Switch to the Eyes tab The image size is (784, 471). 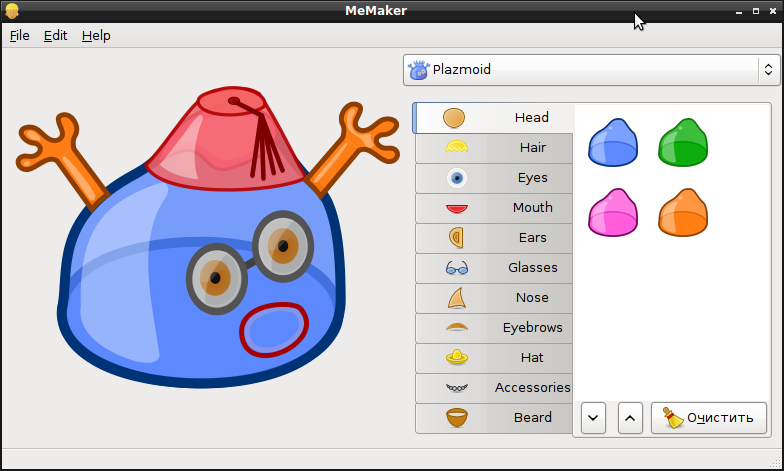click(494, 178)
